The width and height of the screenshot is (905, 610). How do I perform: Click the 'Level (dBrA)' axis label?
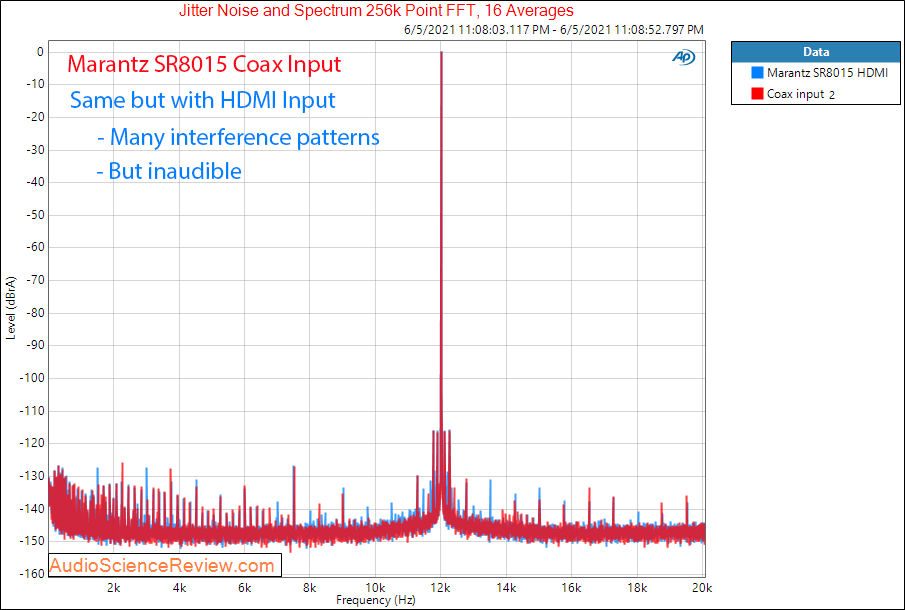tap(11, 308)
